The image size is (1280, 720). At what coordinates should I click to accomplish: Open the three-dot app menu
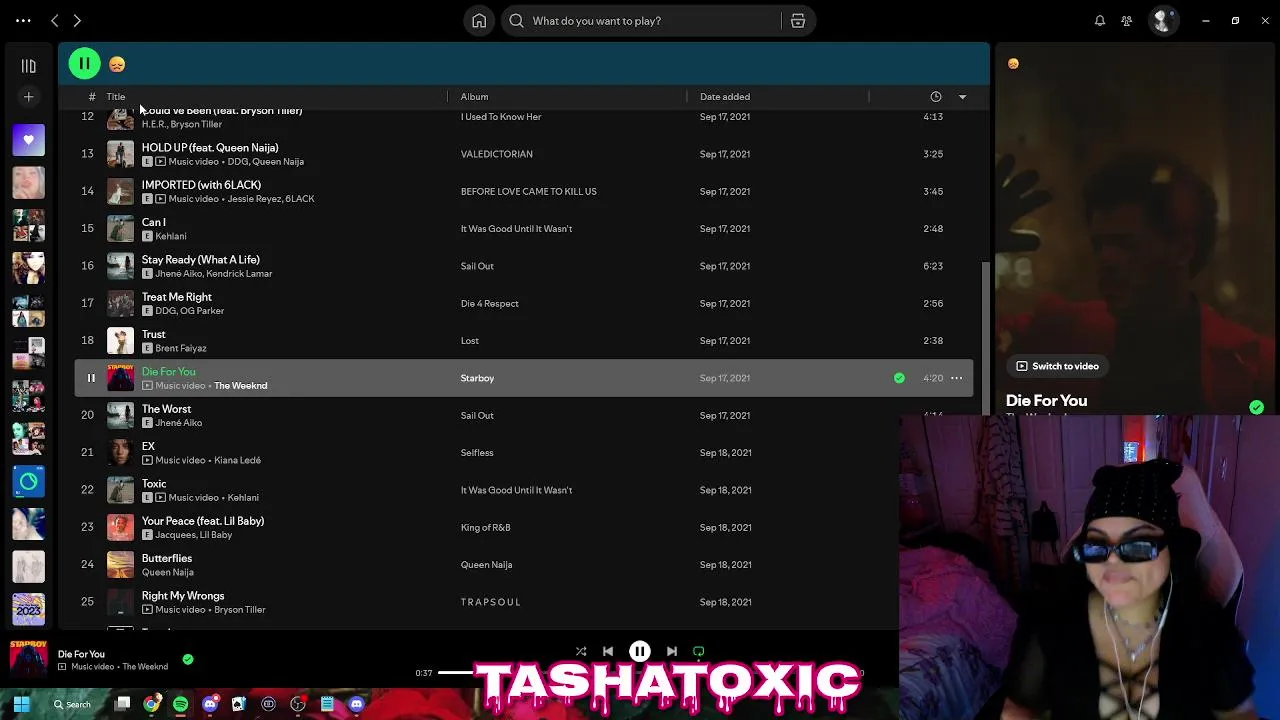coord(23,20)
